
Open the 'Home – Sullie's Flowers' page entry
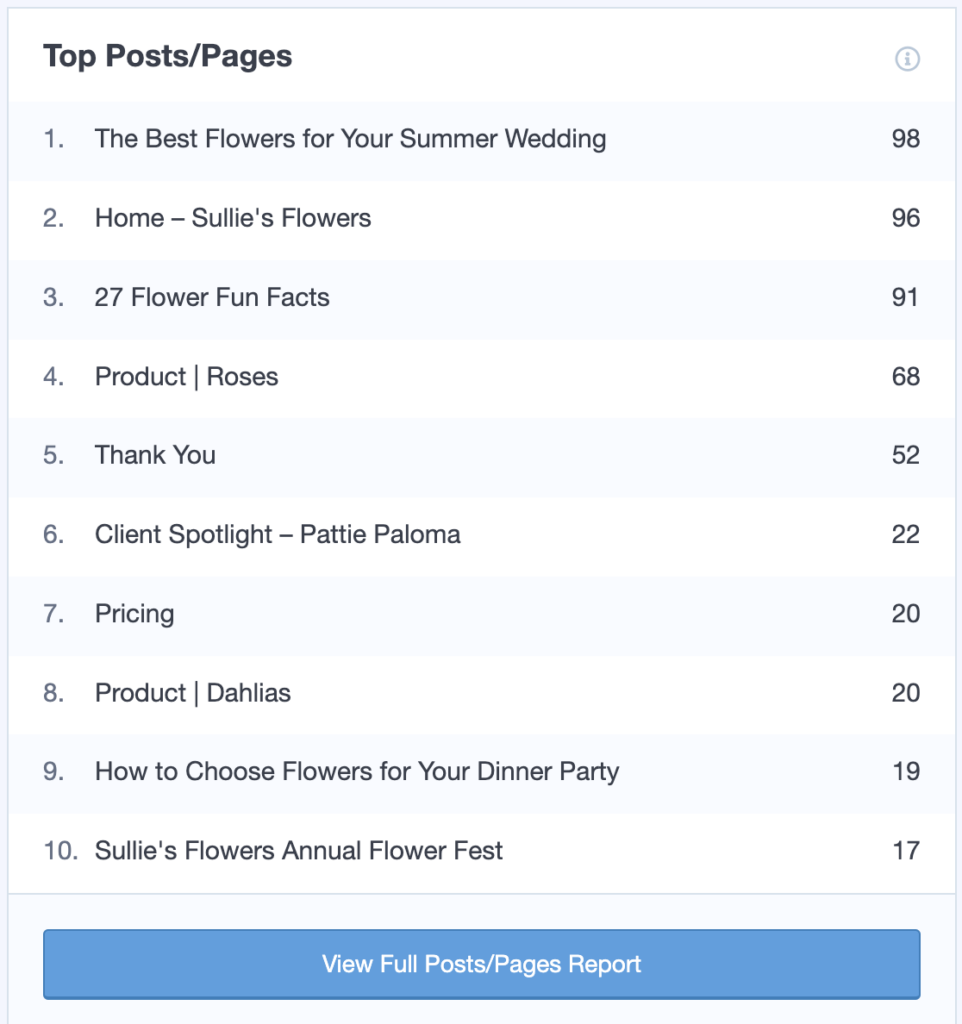(232, 218)
